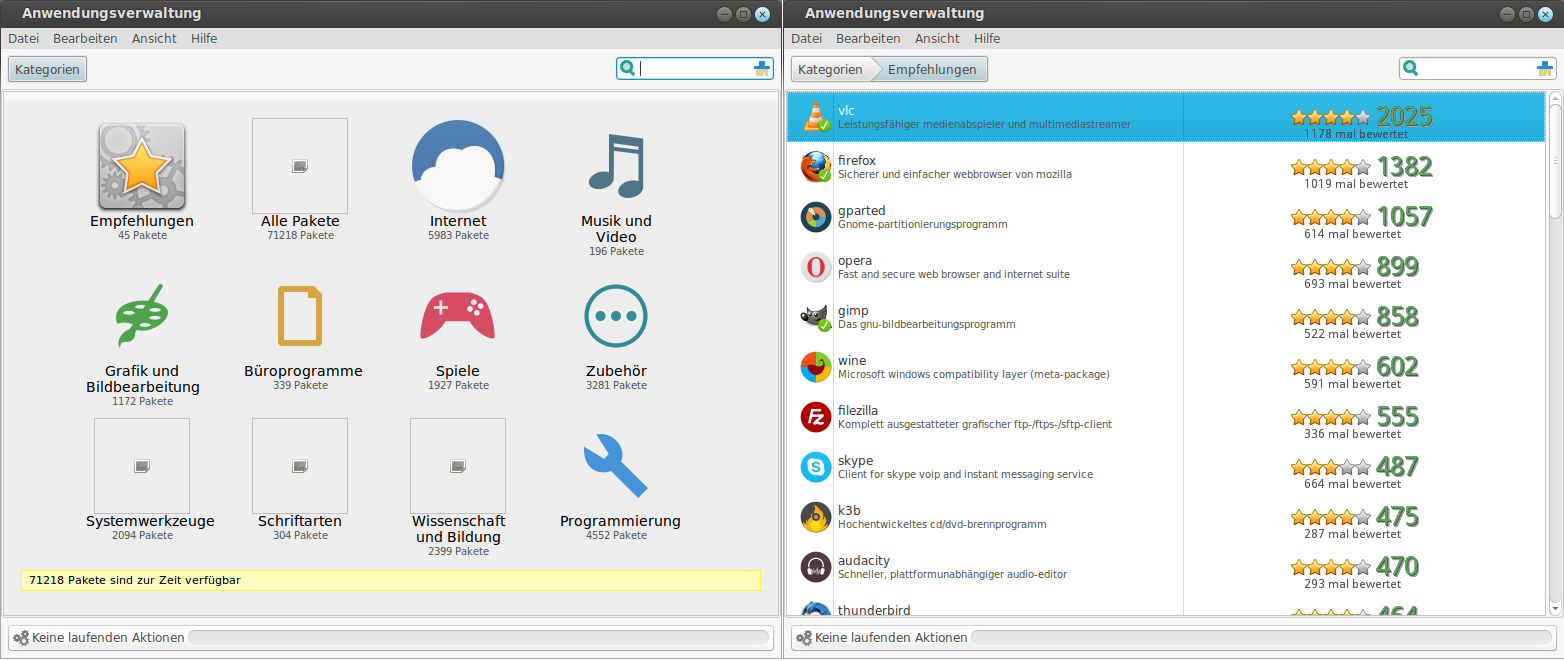Open Wissenschaft und Bildung placeholder icon

(458, 466)
